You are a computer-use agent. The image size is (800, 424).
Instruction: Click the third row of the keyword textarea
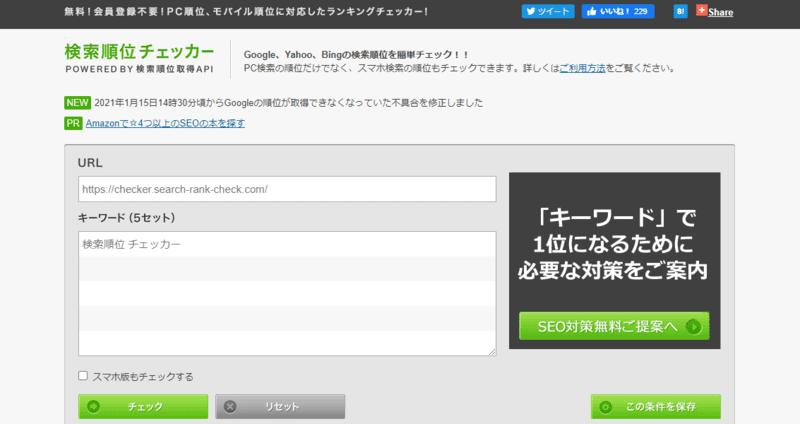click(x=287, y=293)
